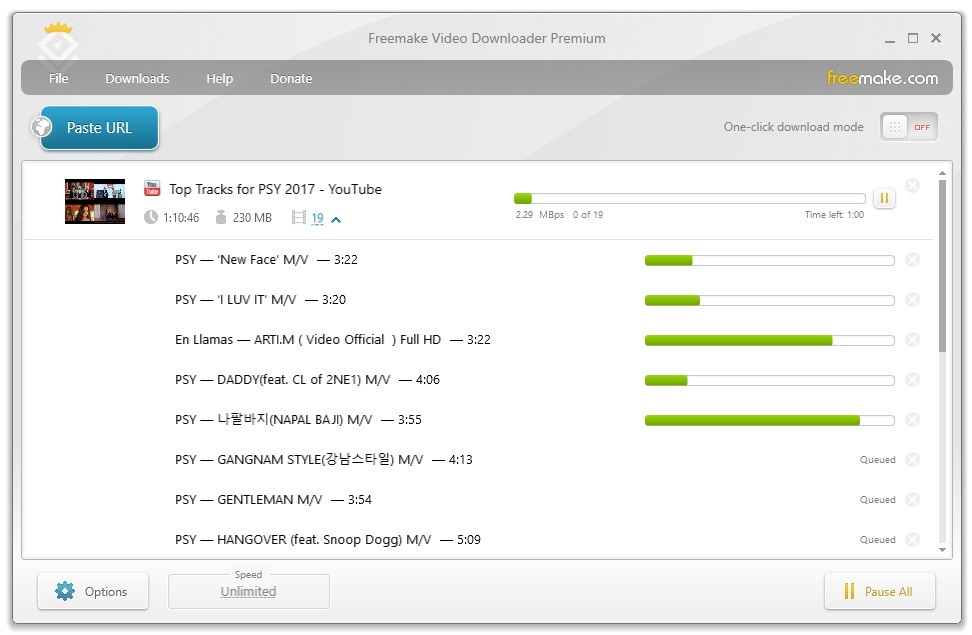Click the 'I LUV IT' progress bar
972x635 pixels.
[769, 300]
